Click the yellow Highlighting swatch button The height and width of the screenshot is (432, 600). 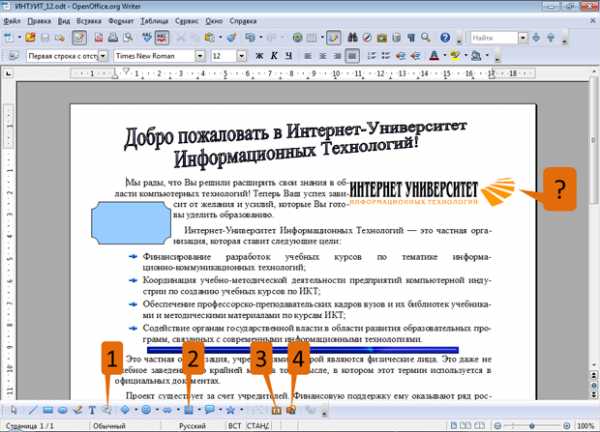455,56
